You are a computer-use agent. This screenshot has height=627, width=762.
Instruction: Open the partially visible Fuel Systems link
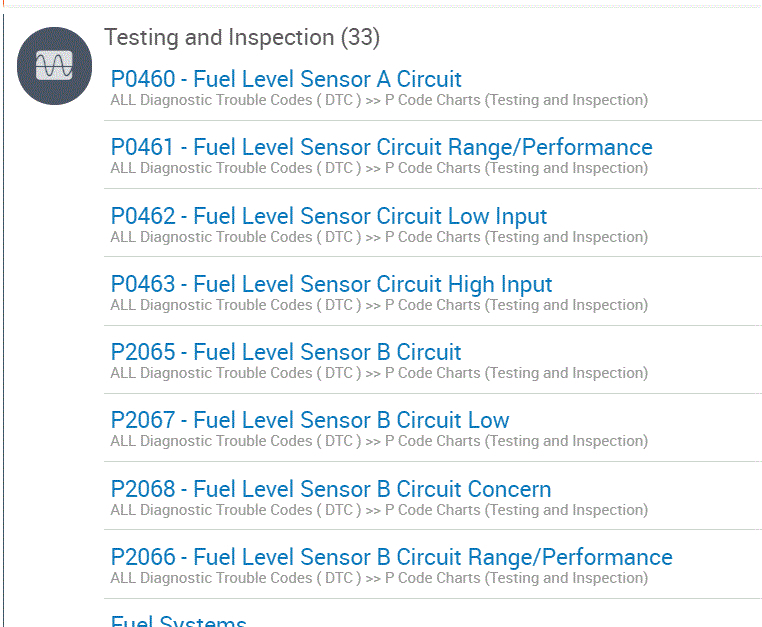pyautogui.click(x=179, y=621)
